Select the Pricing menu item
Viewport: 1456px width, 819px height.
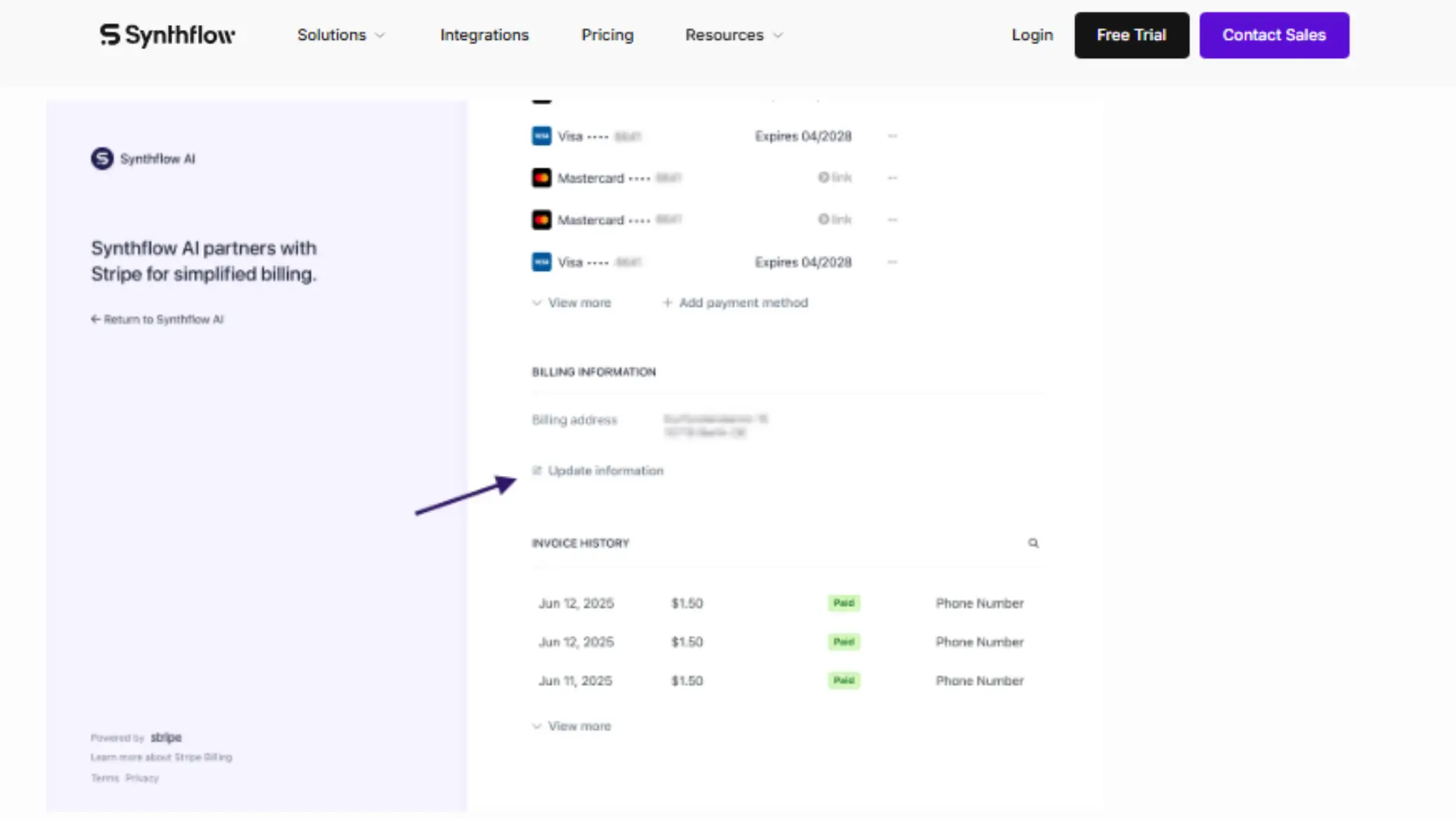[607, 35]
